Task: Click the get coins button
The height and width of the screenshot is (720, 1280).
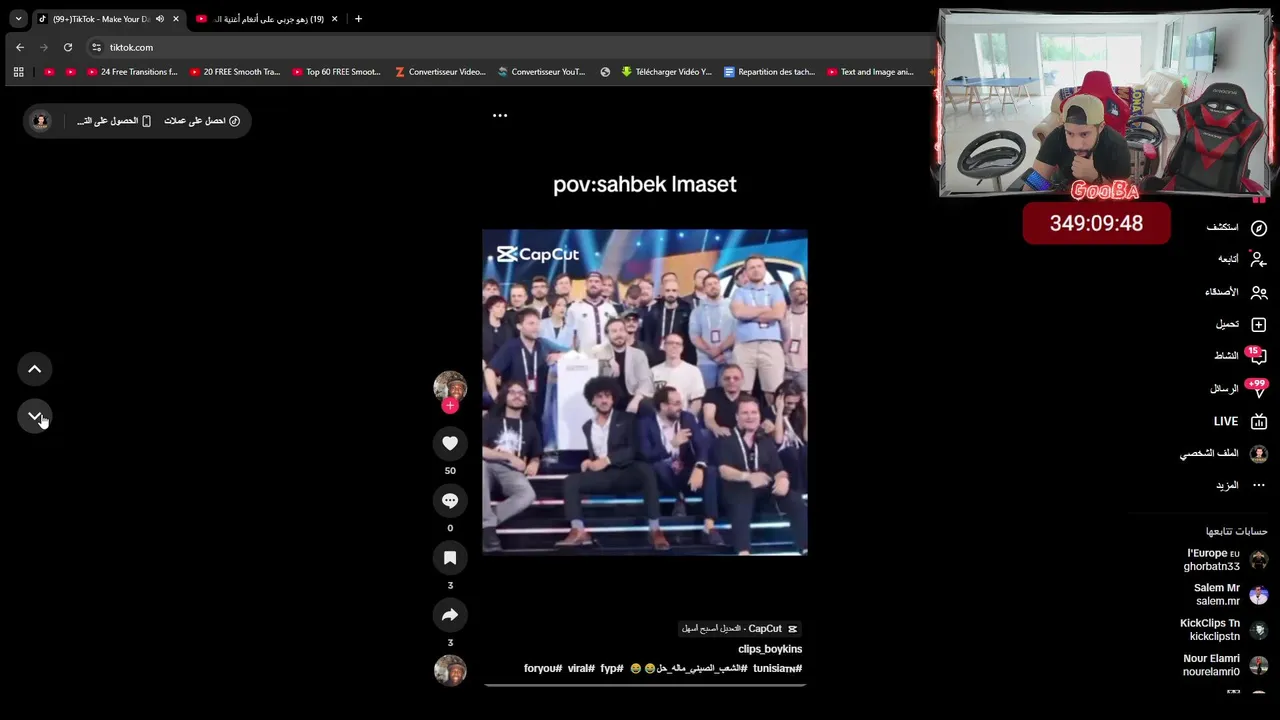Action: [x=202, y=121]
